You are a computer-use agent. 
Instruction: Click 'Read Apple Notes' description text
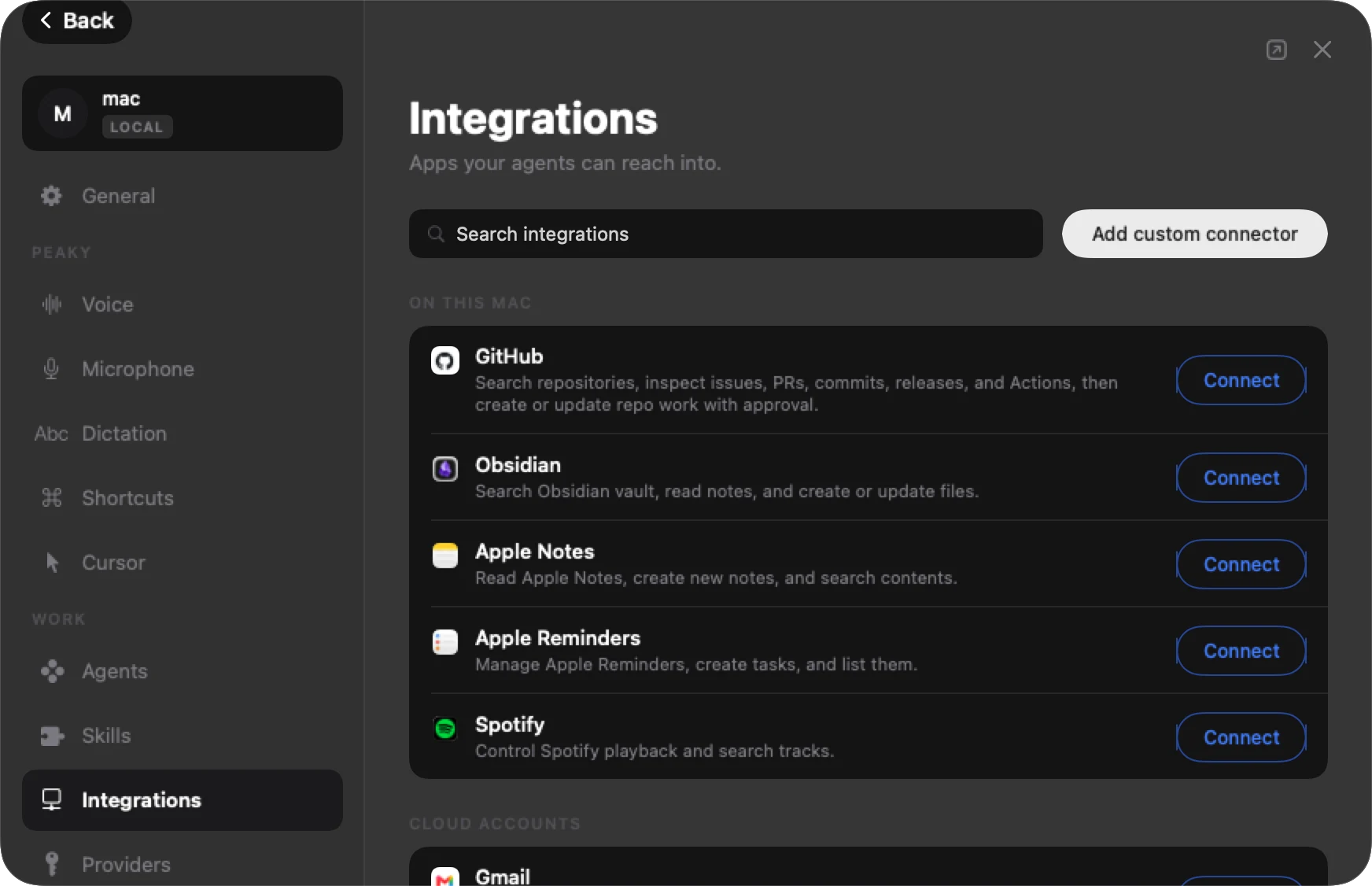coord(716,578)
